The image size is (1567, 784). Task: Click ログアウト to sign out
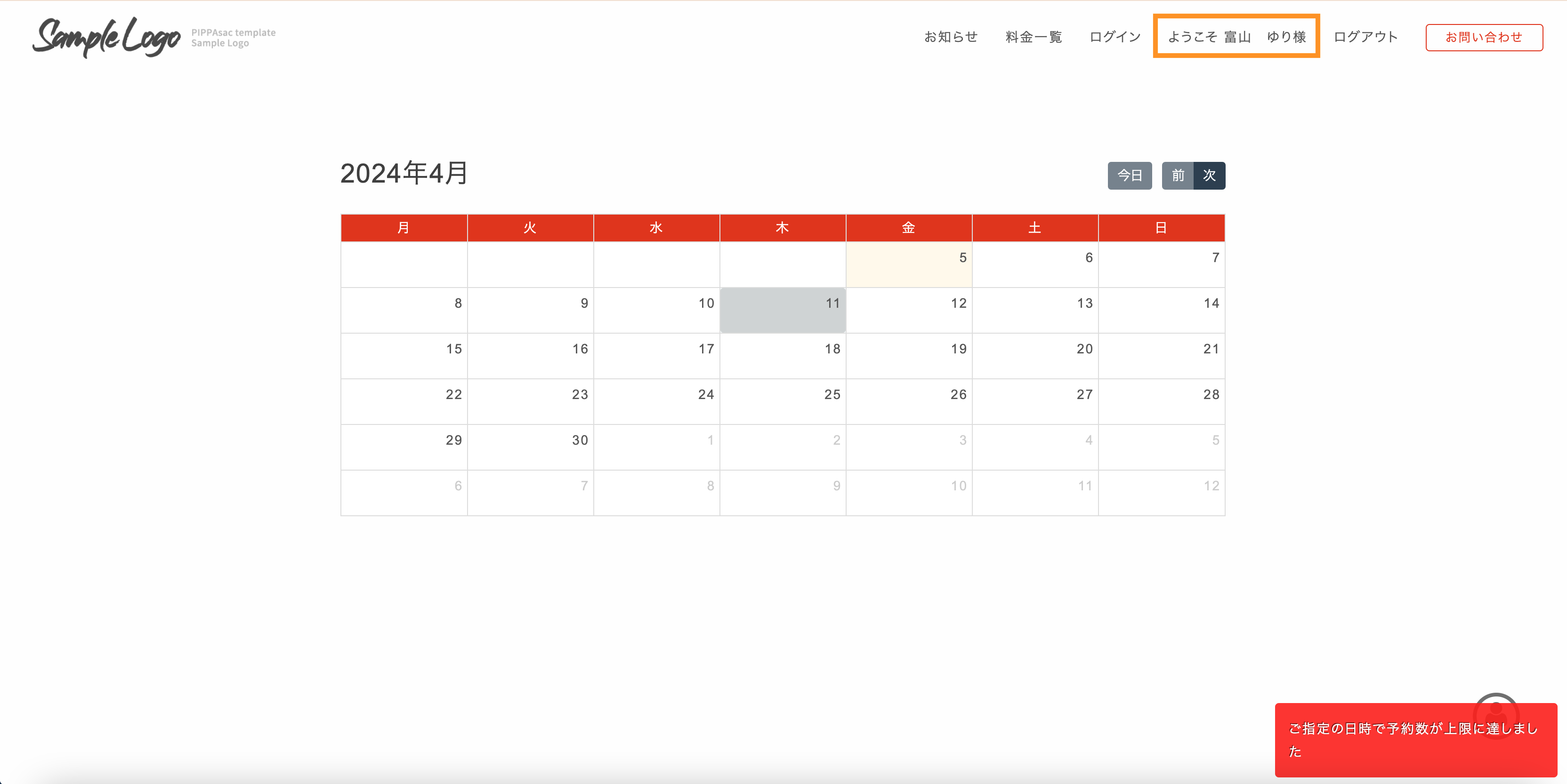pyautogui.click(x=1365, y=37)
